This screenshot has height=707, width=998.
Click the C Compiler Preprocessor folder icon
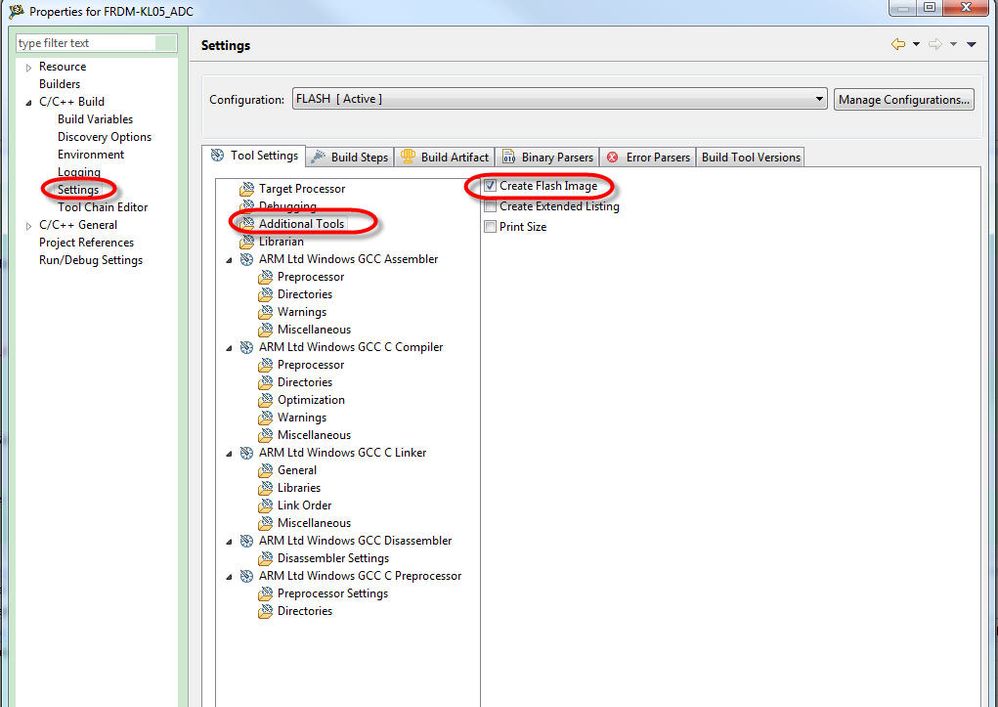pos(265,365)
